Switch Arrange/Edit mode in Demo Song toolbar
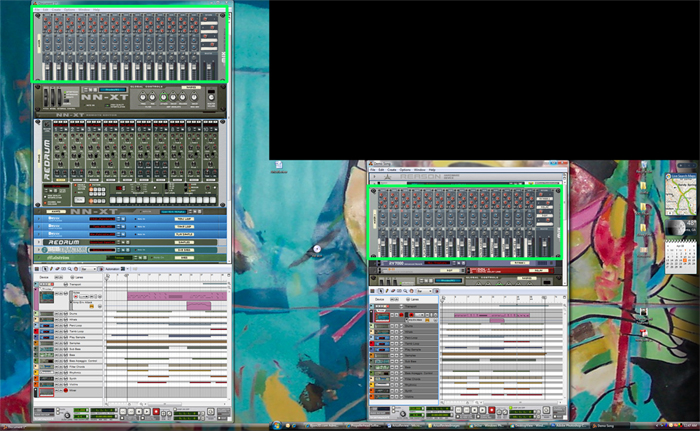This screenshot has height=431, width=700. point(372,291)
